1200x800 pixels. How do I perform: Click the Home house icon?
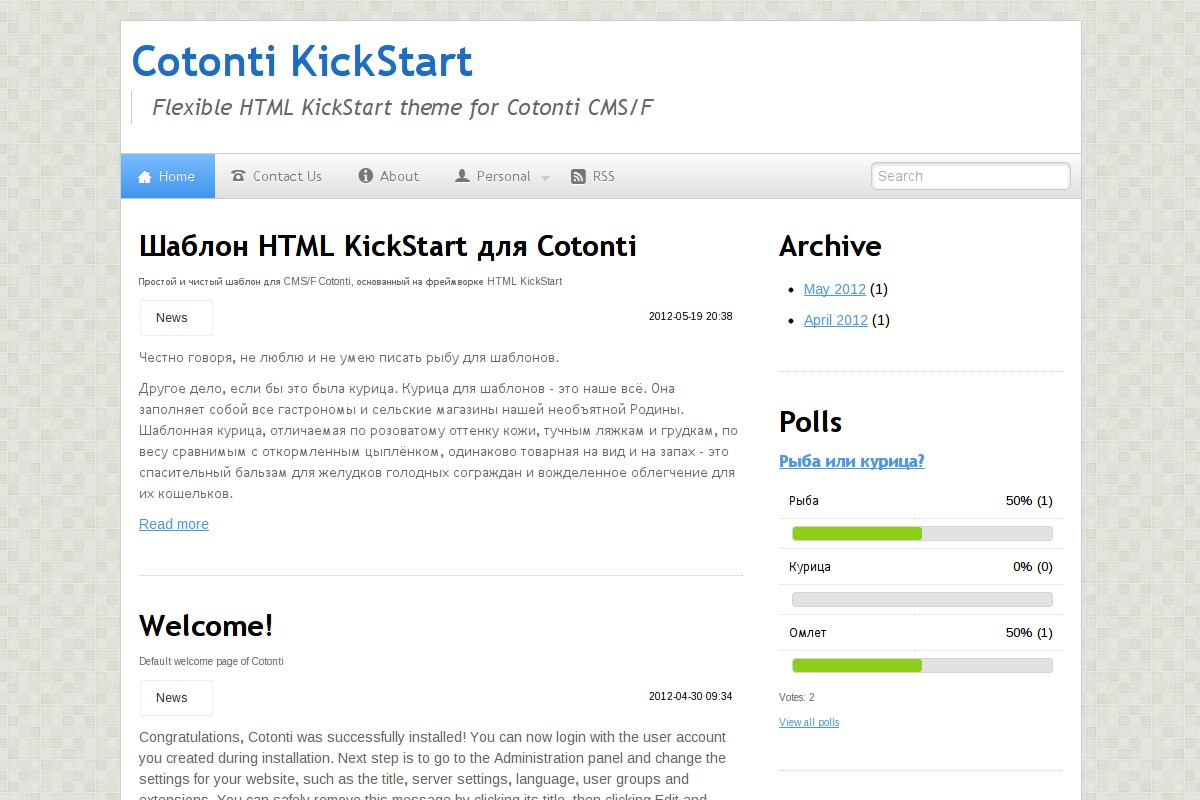pos(145,177)
